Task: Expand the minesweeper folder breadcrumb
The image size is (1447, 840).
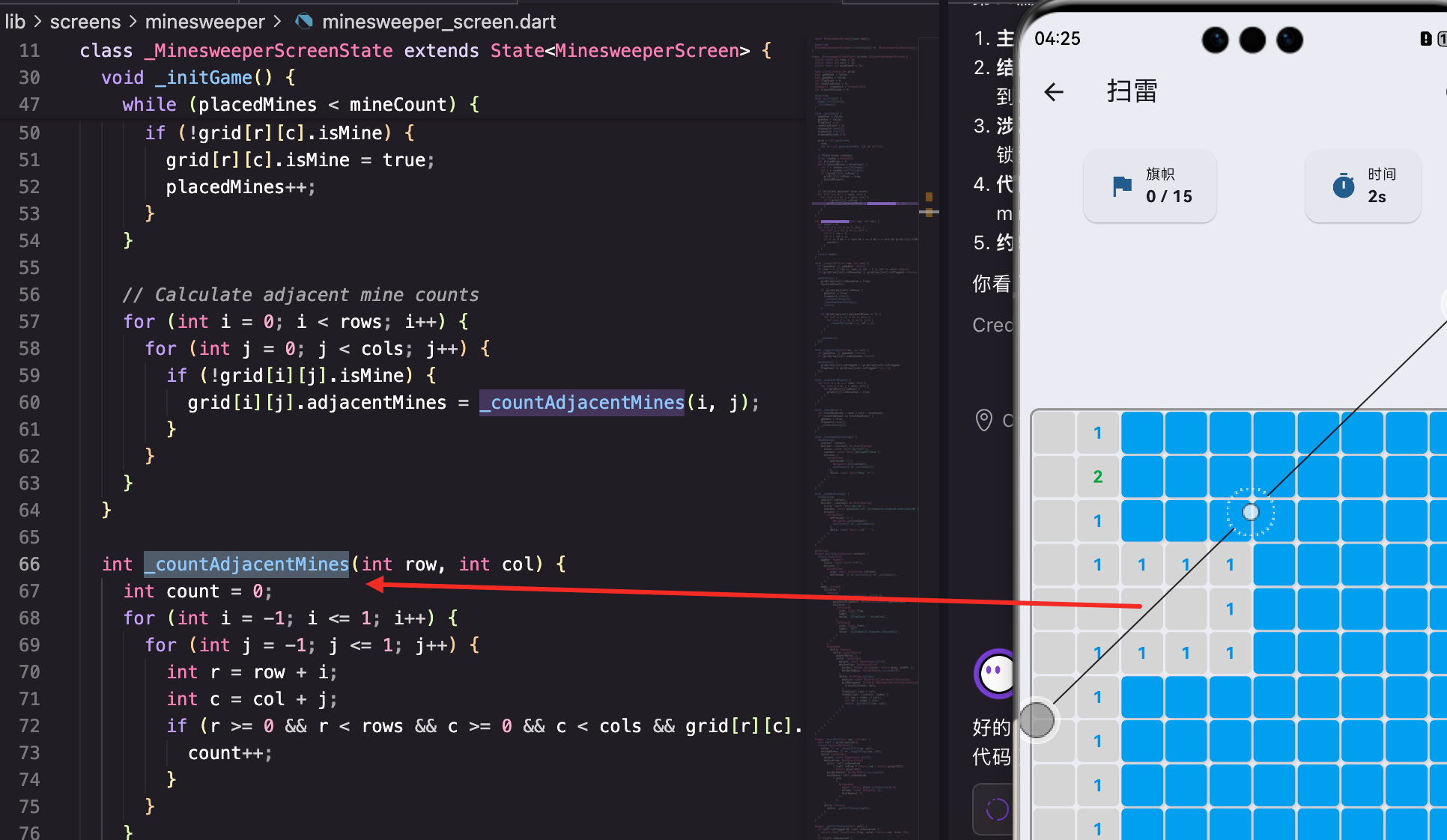Action: click(204, 22)
